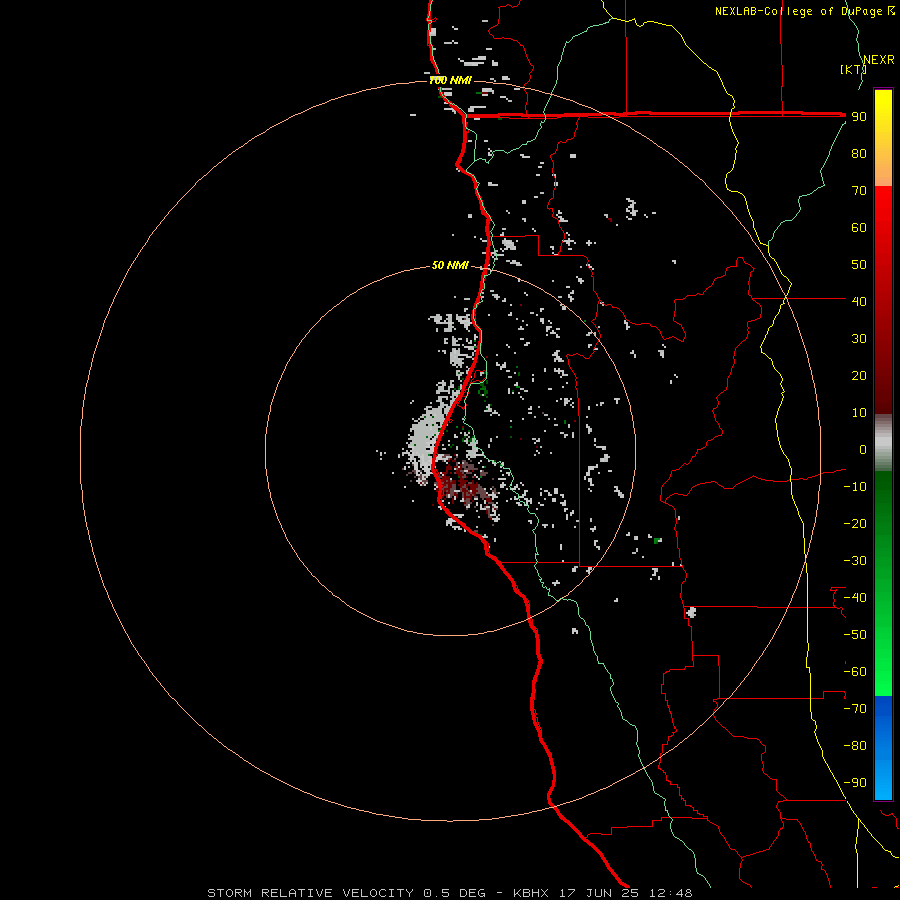Click the positive 10 scale label
900x900 pixels.
(x=859, y=413)
